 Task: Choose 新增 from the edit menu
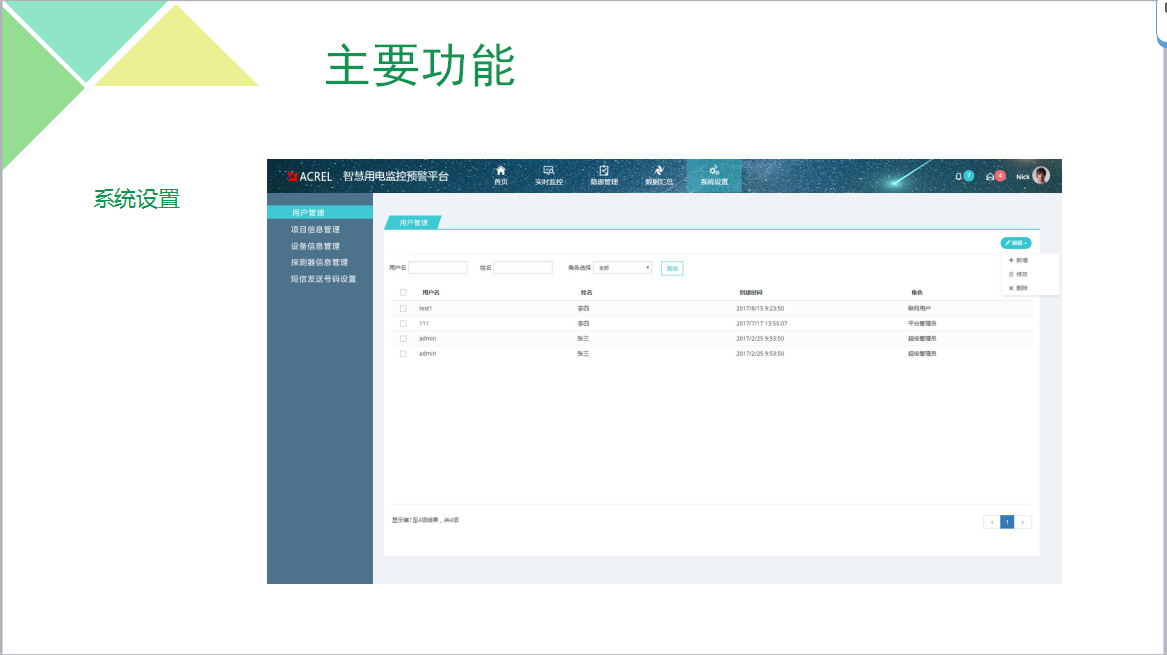pos(1021,260)
